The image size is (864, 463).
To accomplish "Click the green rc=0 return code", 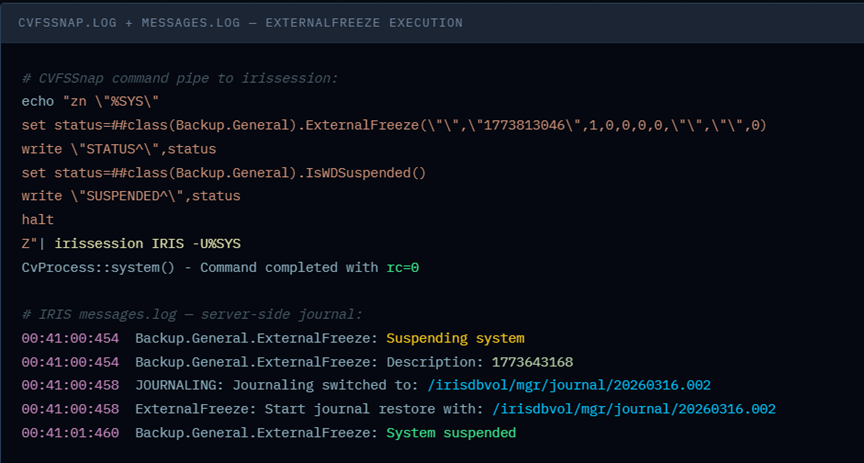I will 403,267.
